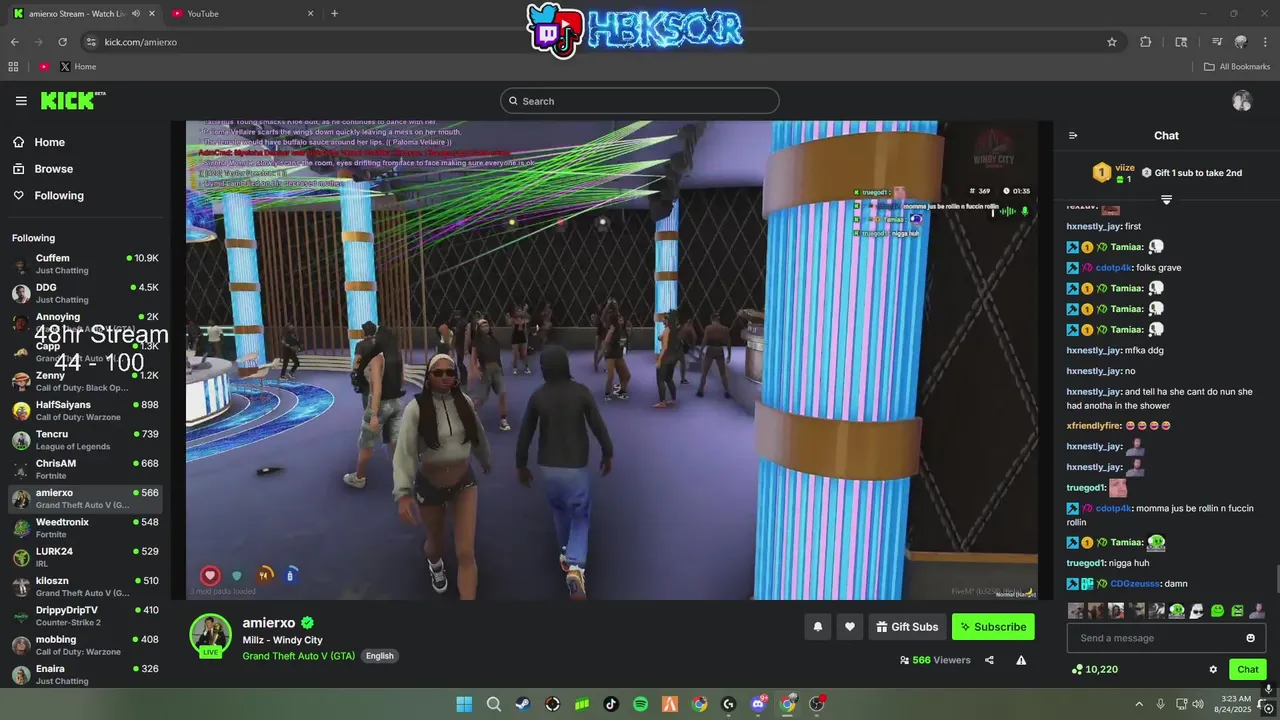Screen dimensions: 1280x720
Task: Open the media controls icon in Chrome toolbar
Action: click(1217, 42)
